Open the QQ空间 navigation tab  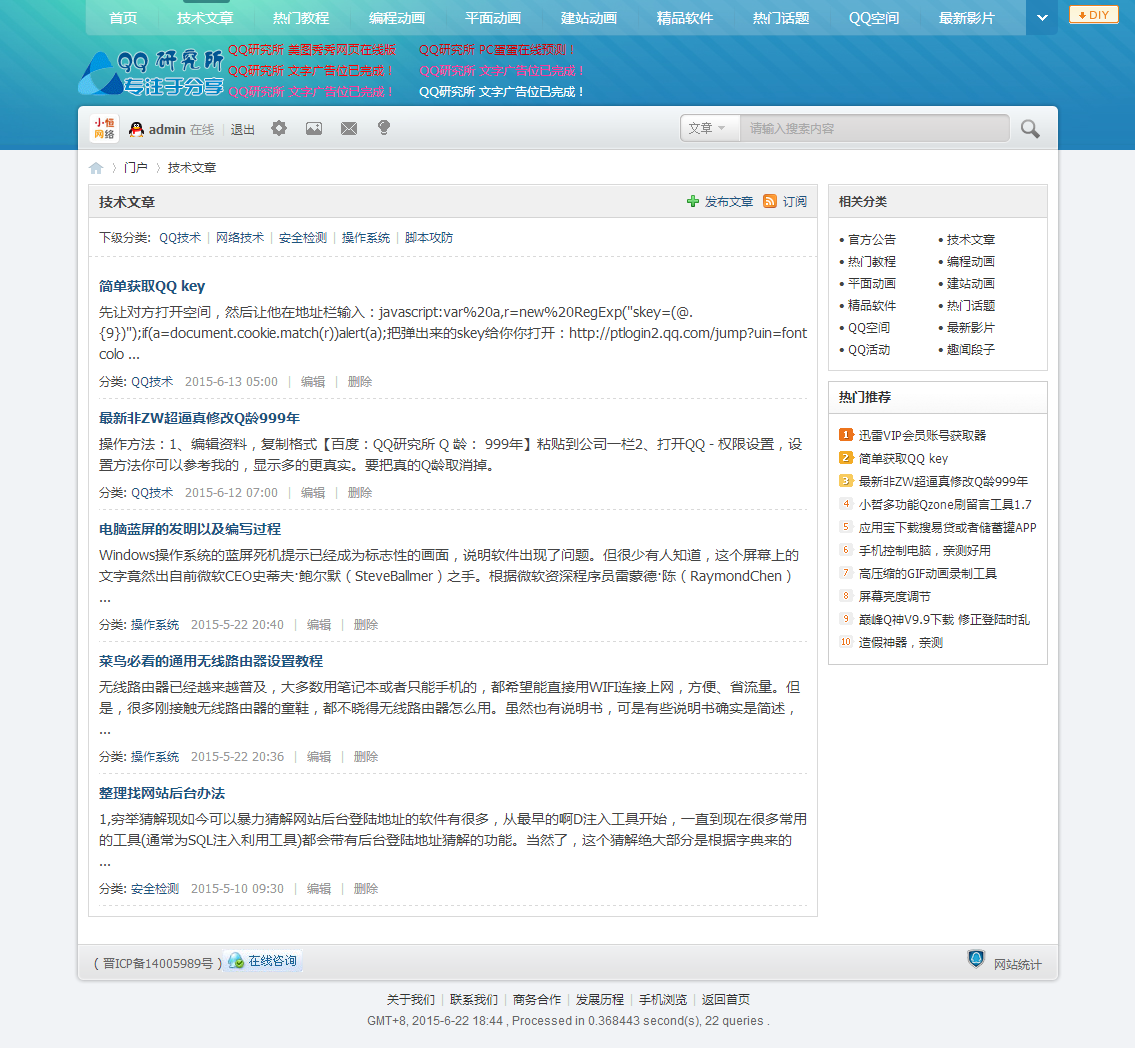(x=874, y=18)
